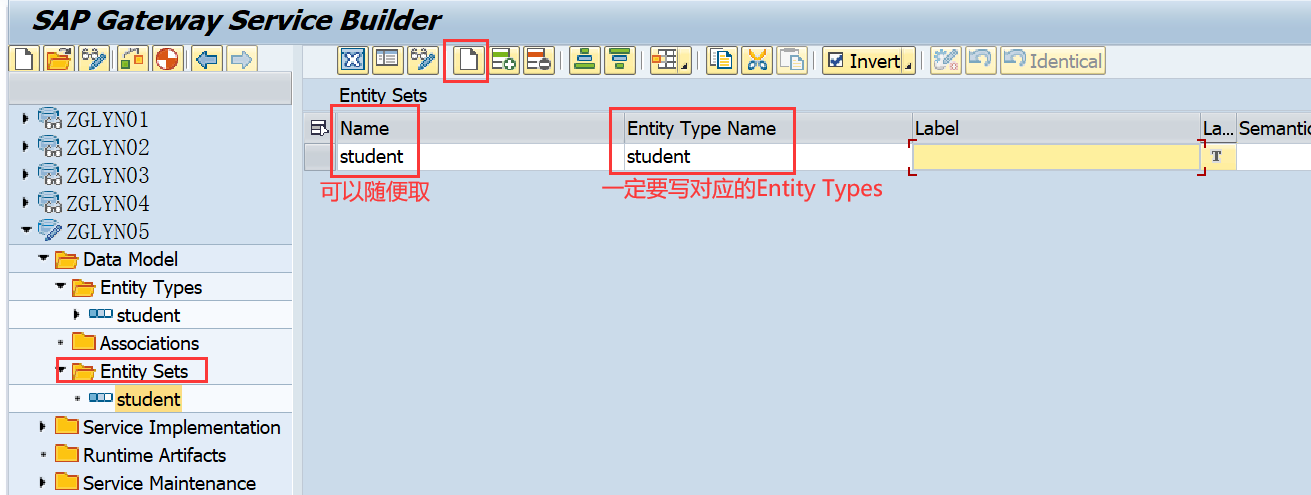1311x495 pixels.
Task: Click the greyed edit wand icon before Undo
Action: click(945, 61)
